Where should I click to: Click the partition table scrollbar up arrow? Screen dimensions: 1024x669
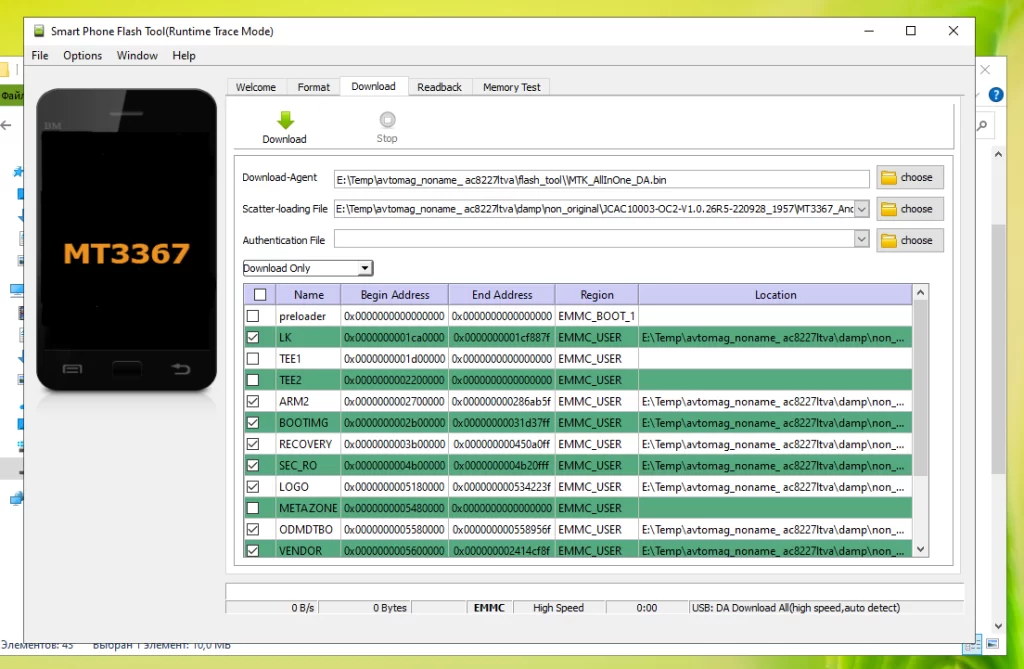pyautogui.click(x=920, y=293)
